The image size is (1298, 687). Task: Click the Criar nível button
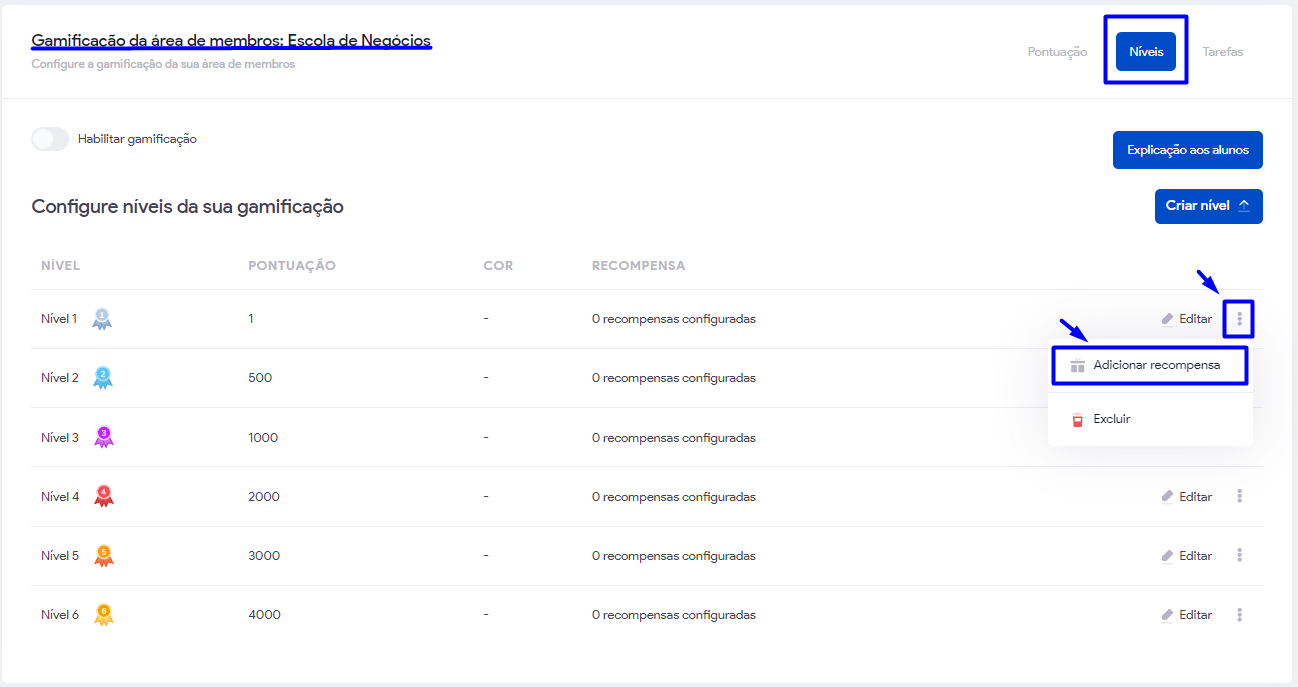click(1208, 206)
